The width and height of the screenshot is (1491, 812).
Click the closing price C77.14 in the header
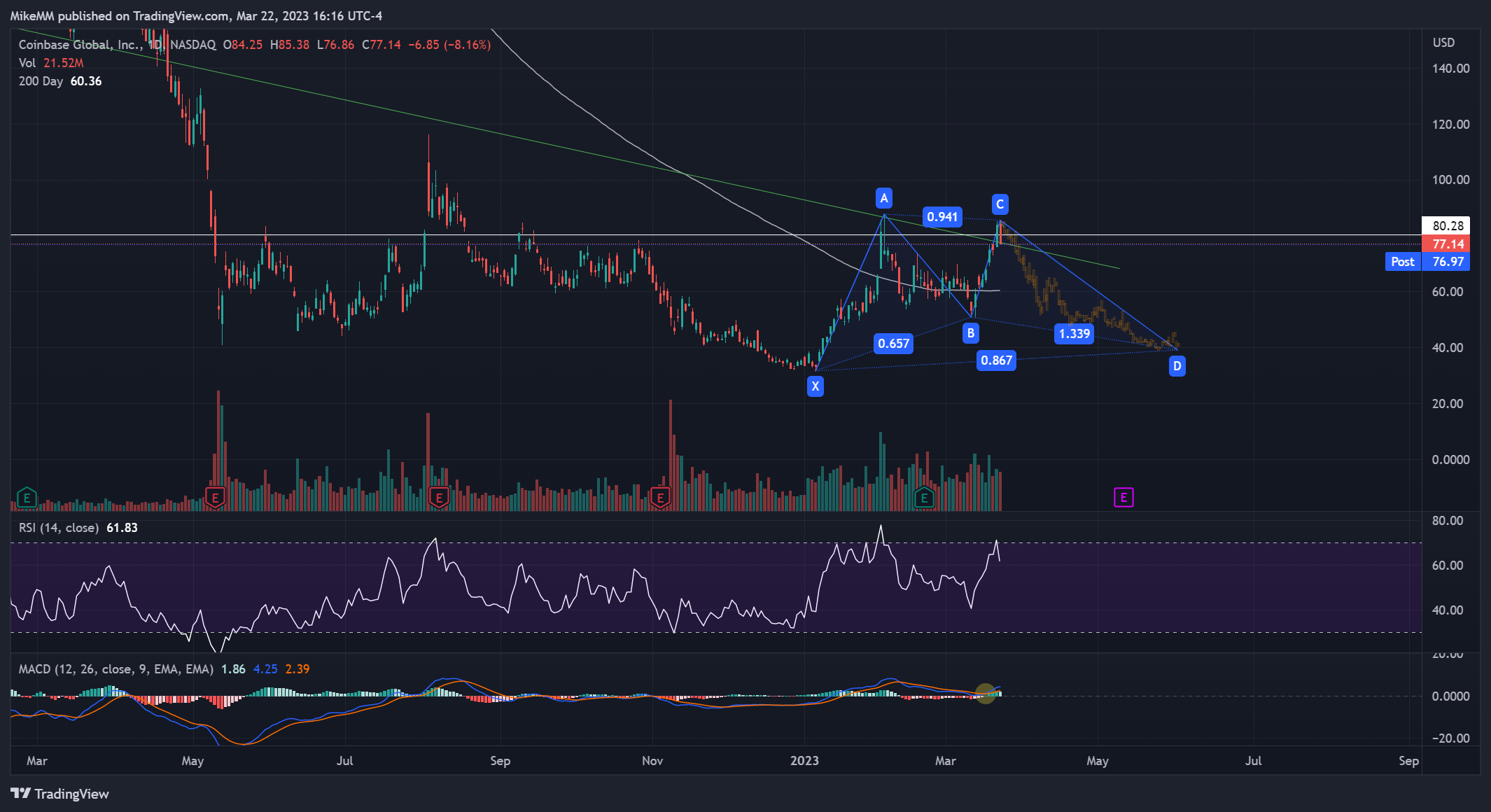click(x=381, y=45)
